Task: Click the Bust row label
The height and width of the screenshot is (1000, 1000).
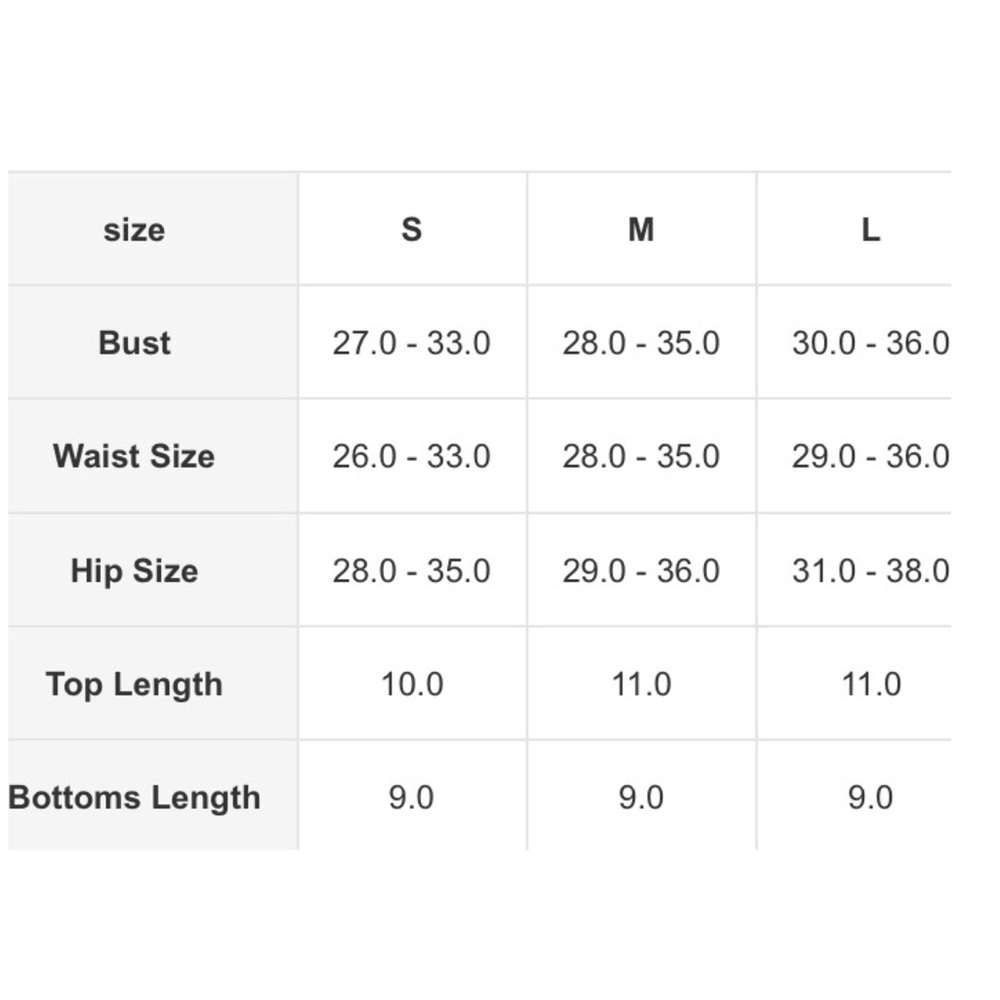Action: click(134, 343)
